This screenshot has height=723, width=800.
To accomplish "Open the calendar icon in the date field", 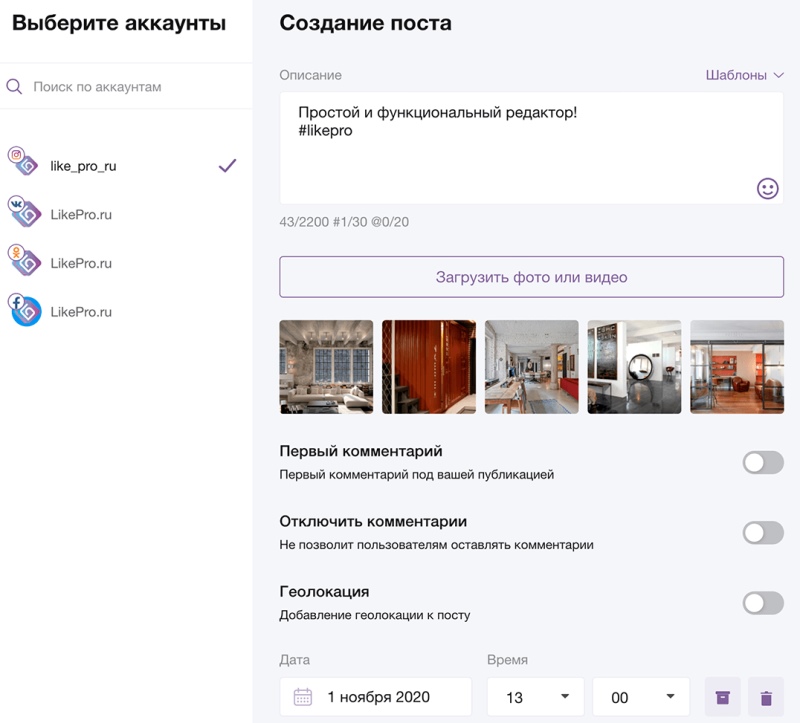I will click(302, 696).
